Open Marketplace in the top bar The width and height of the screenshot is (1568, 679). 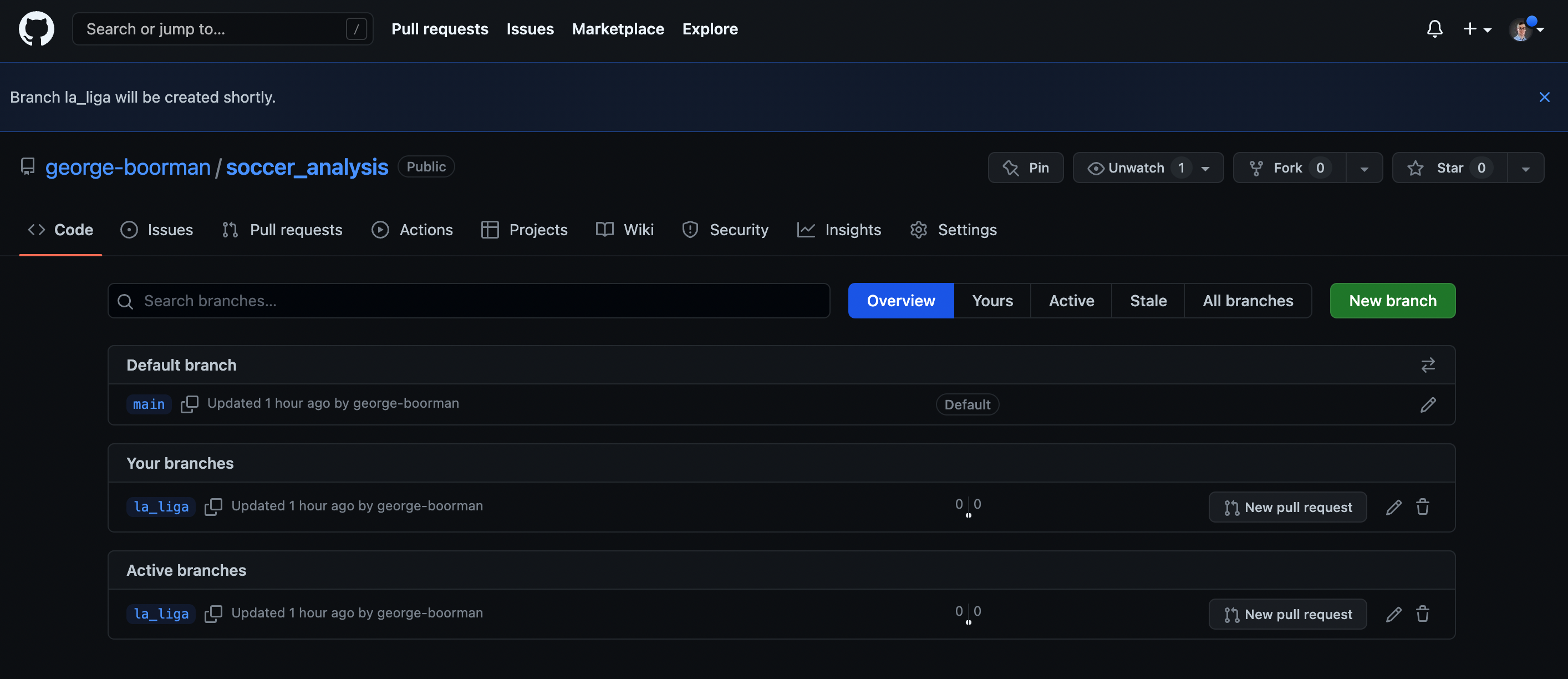pos(618,29)
